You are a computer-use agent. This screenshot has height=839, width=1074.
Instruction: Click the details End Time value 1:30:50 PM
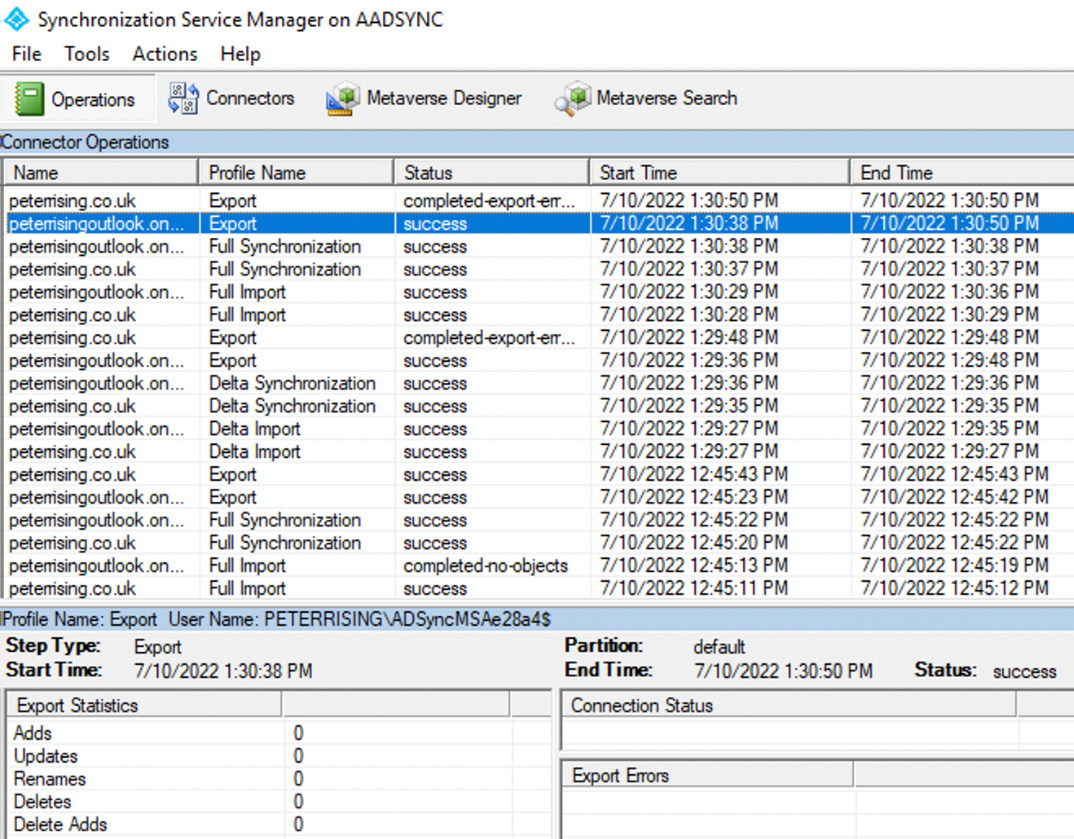[x=784, y=671]
